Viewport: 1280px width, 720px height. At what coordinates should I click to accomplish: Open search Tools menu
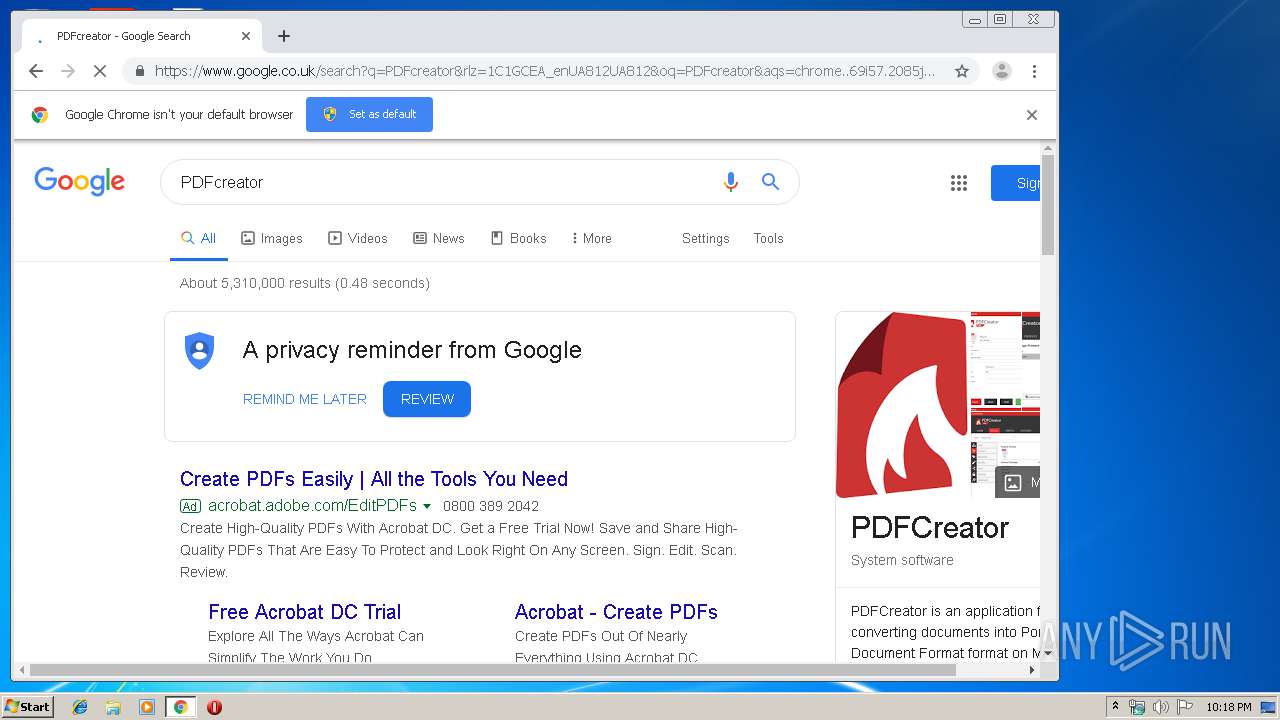(768, 238)
